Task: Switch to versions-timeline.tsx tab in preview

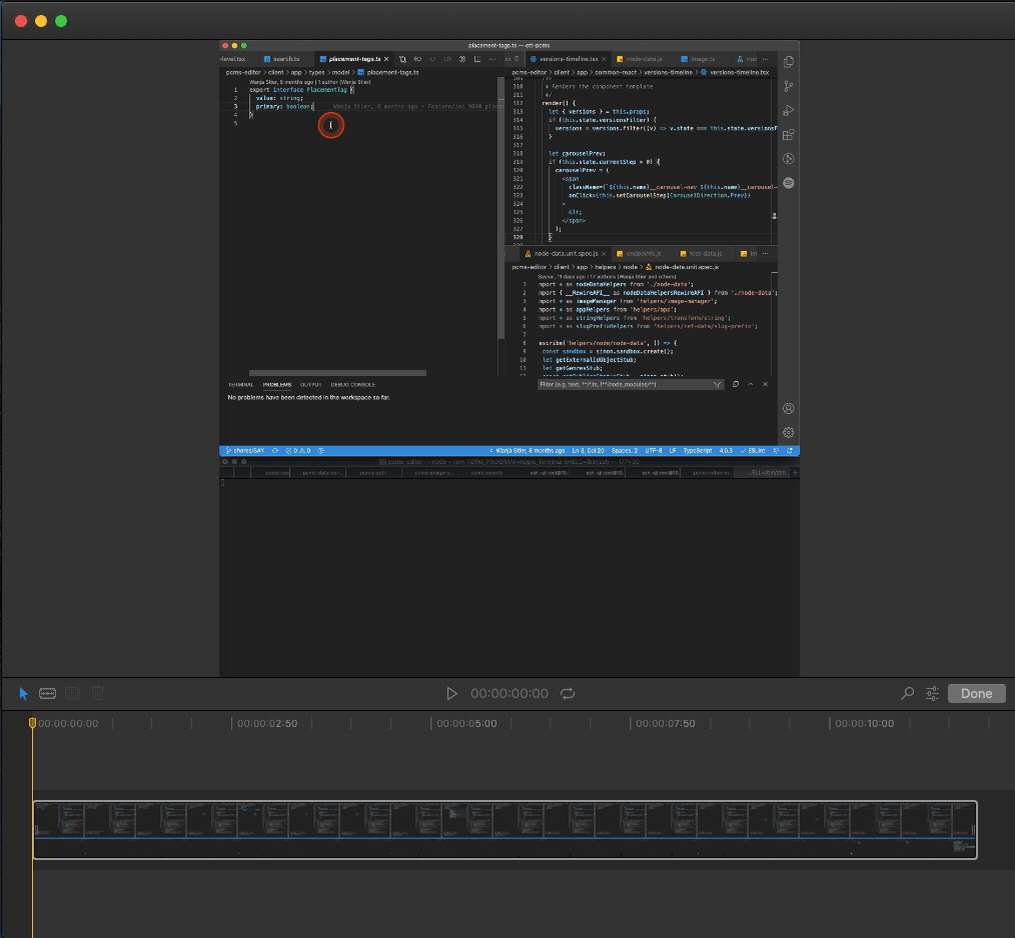Action: pos(568,59)
